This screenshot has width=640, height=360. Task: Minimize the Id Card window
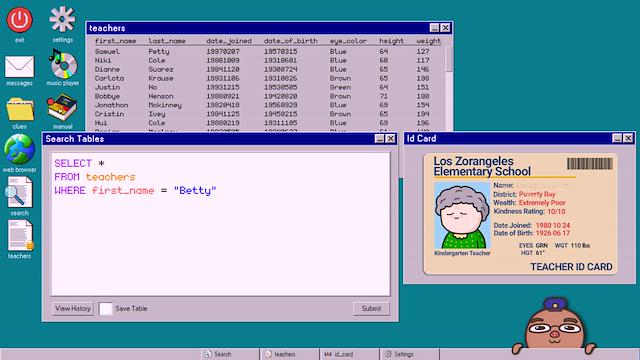click(x=617, y=138)
